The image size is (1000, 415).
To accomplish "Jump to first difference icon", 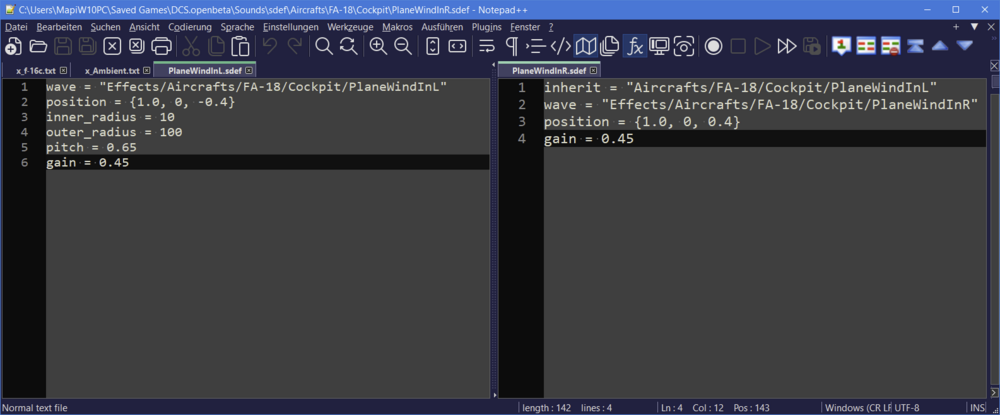I will pyautogui.click(x=915, y=46).
